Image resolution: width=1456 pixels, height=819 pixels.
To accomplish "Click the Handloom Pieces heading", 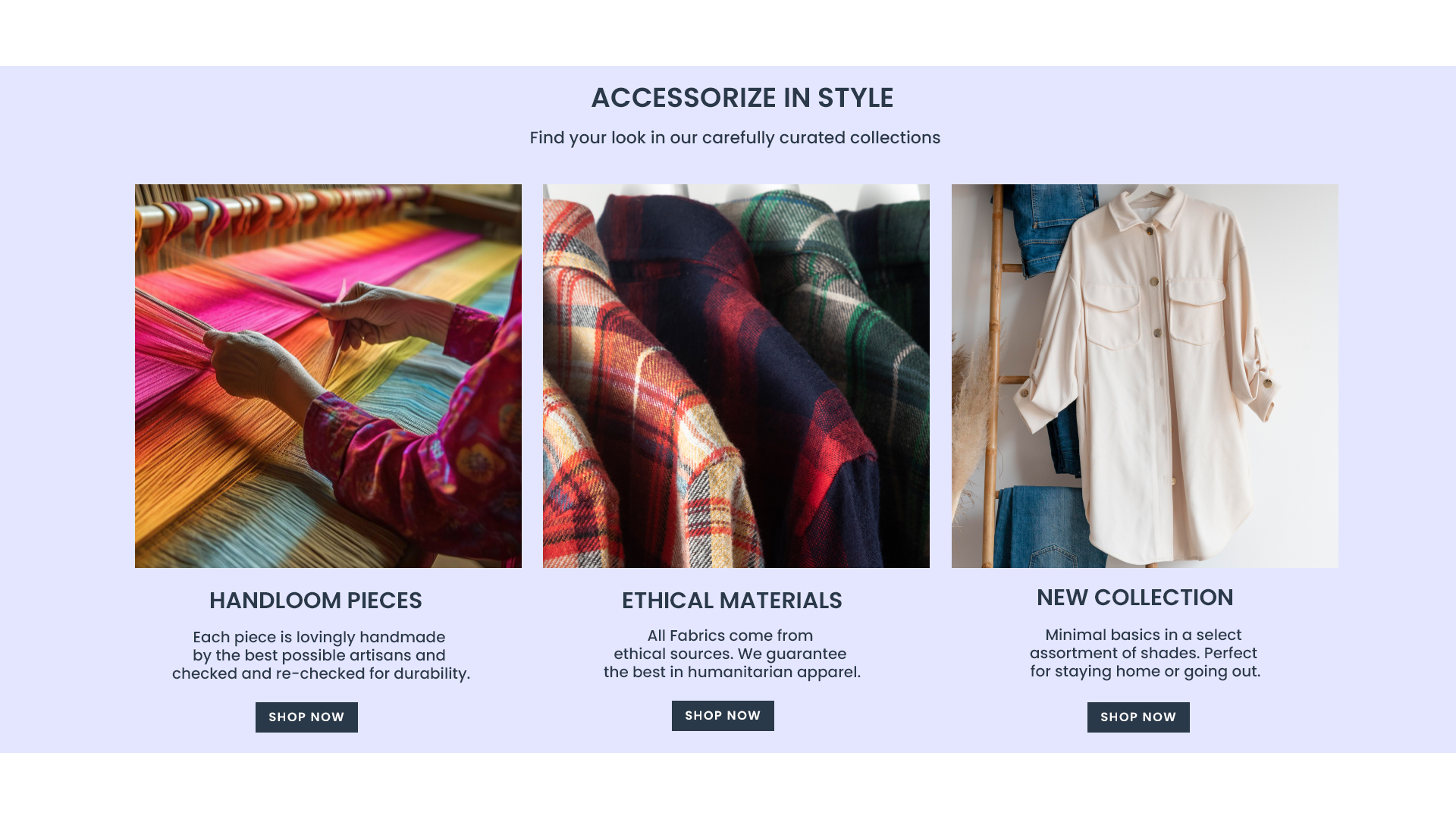I will pos(315,601).
